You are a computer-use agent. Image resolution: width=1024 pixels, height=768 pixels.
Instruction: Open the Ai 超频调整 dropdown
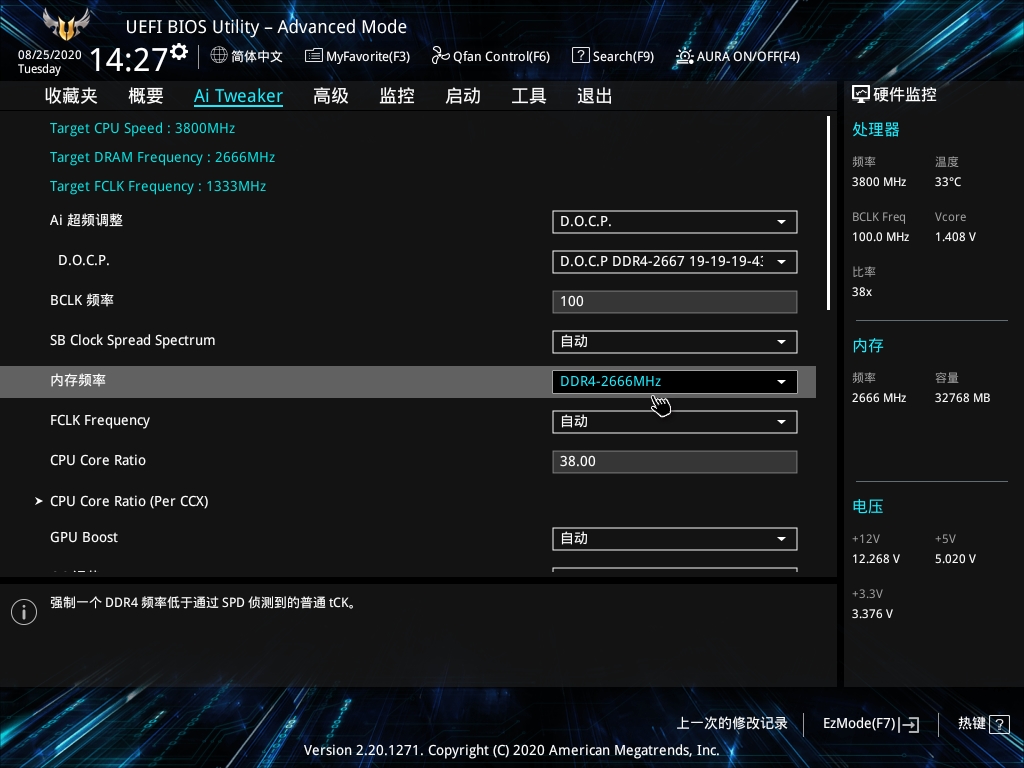tap(675, 221)
